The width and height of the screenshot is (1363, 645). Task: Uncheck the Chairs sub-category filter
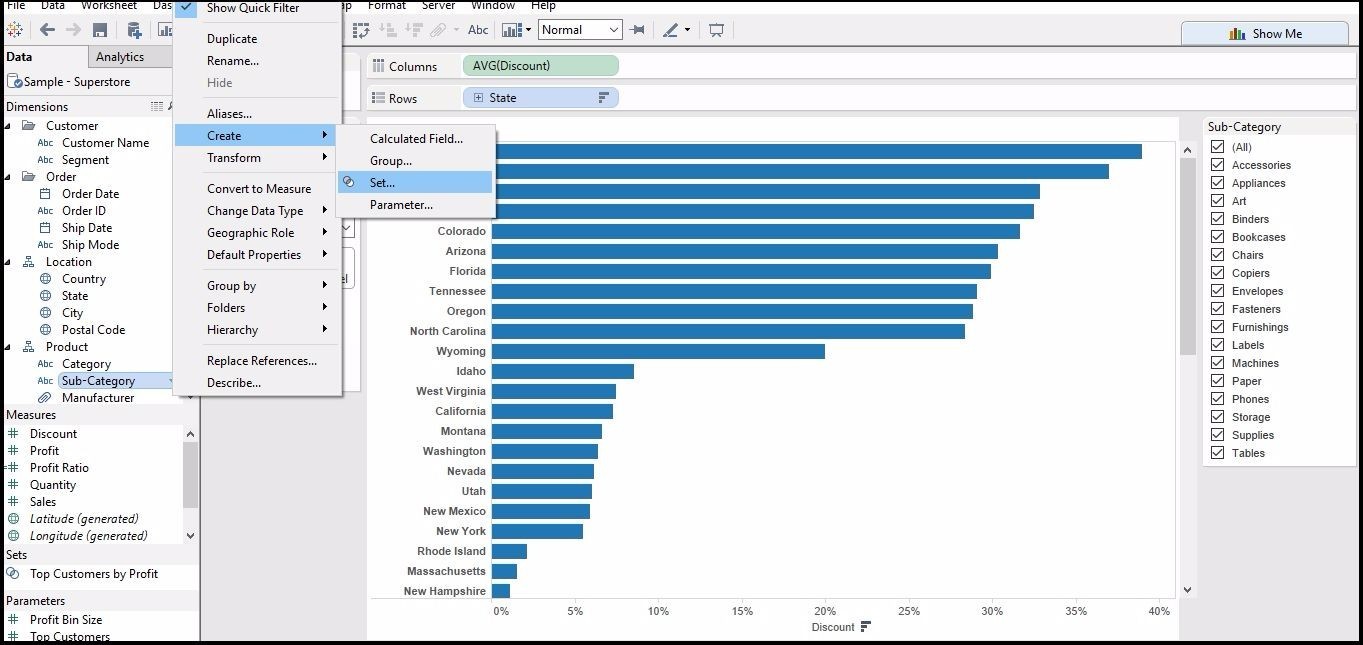pyautogui.click(x=1218, y=254)
